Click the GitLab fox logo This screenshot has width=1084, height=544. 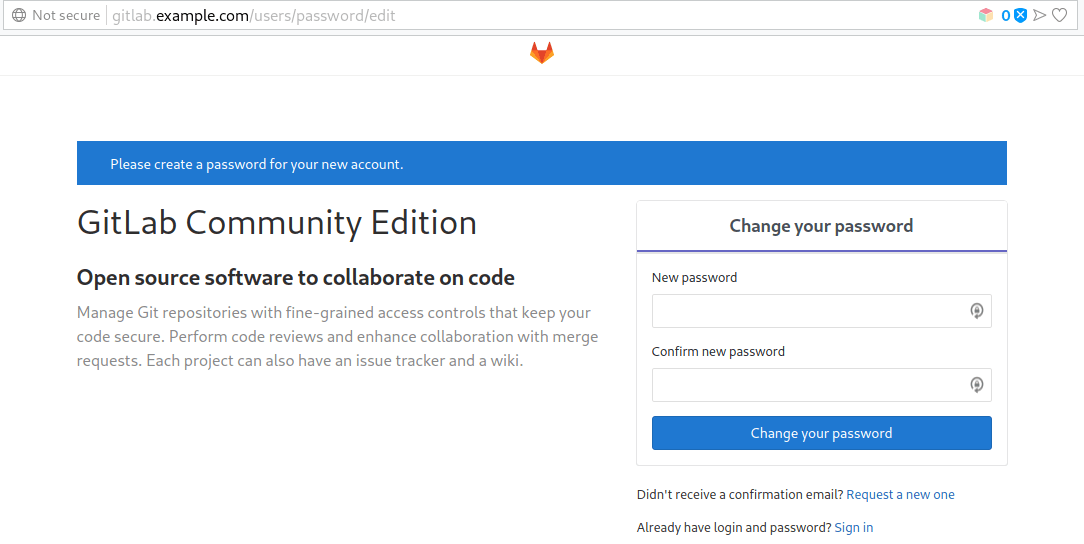coord(542,53)
